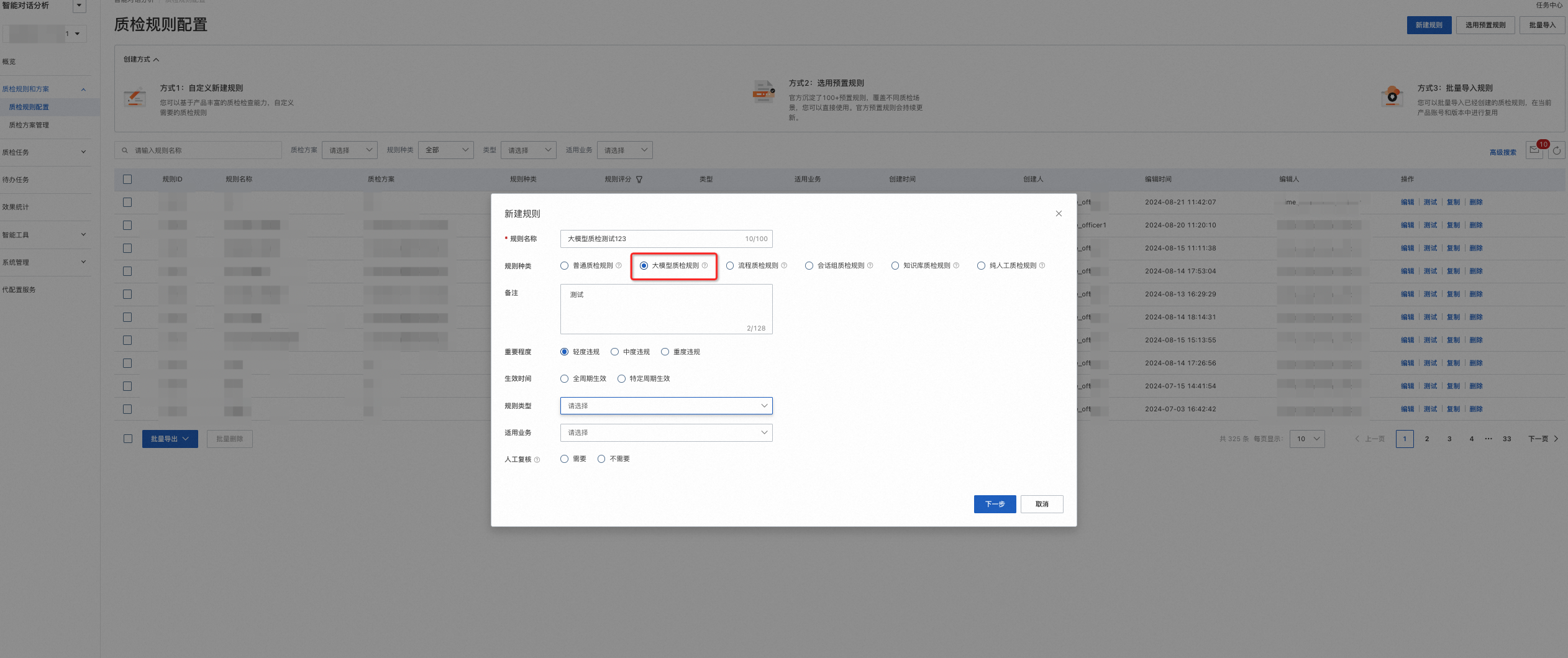Click the help icon beside 人工复核 label

pos(537,460)
